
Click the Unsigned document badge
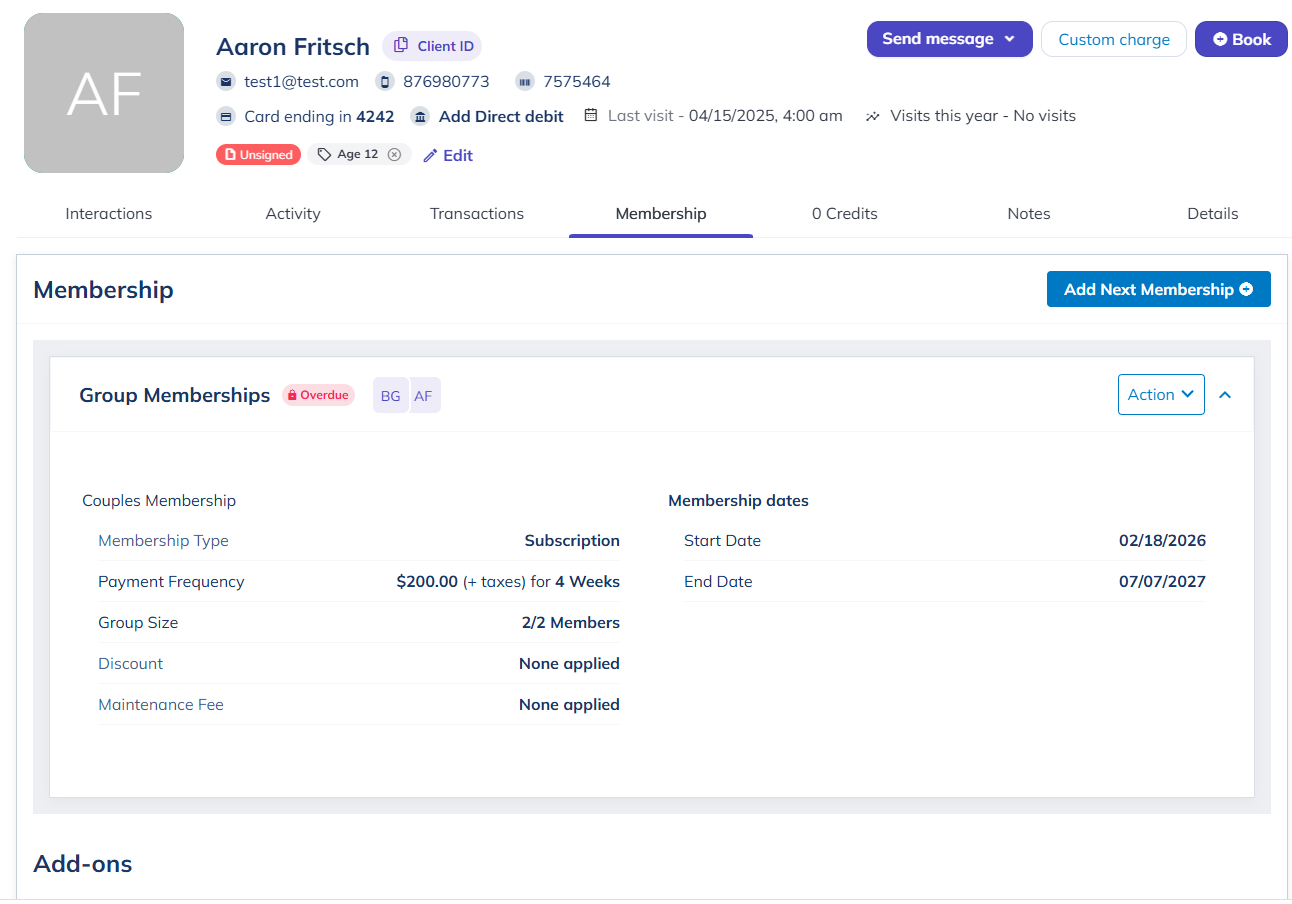258,155
